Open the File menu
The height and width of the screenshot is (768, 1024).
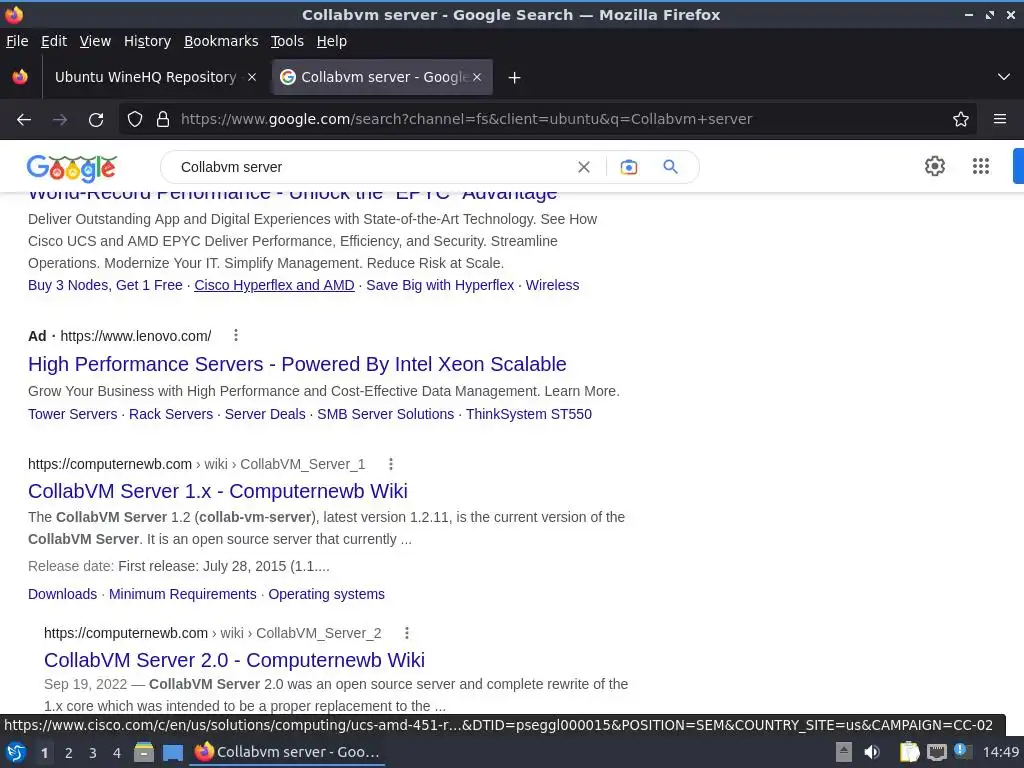point(17,41)
